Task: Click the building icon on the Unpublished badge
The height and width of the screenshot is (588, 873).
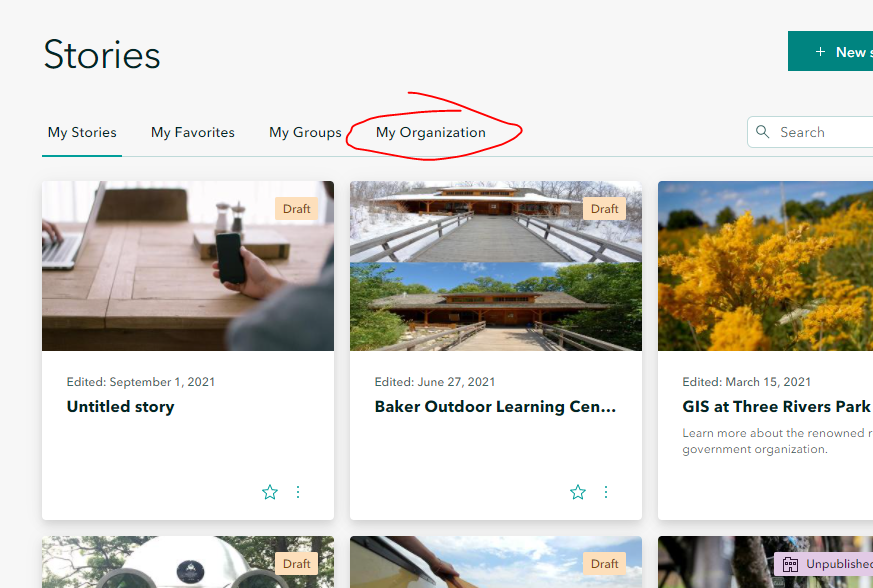Action: (790, 564)
